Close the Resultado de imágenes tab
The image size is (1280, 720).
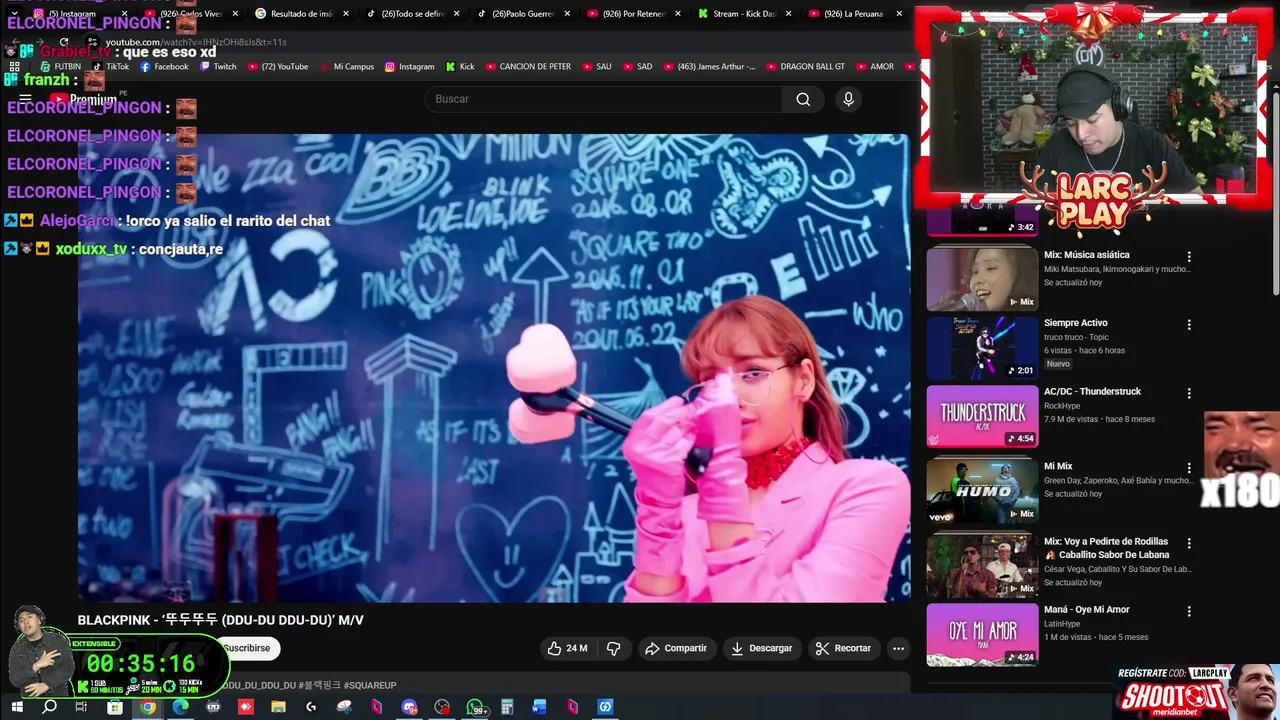(x=346, y=14)
